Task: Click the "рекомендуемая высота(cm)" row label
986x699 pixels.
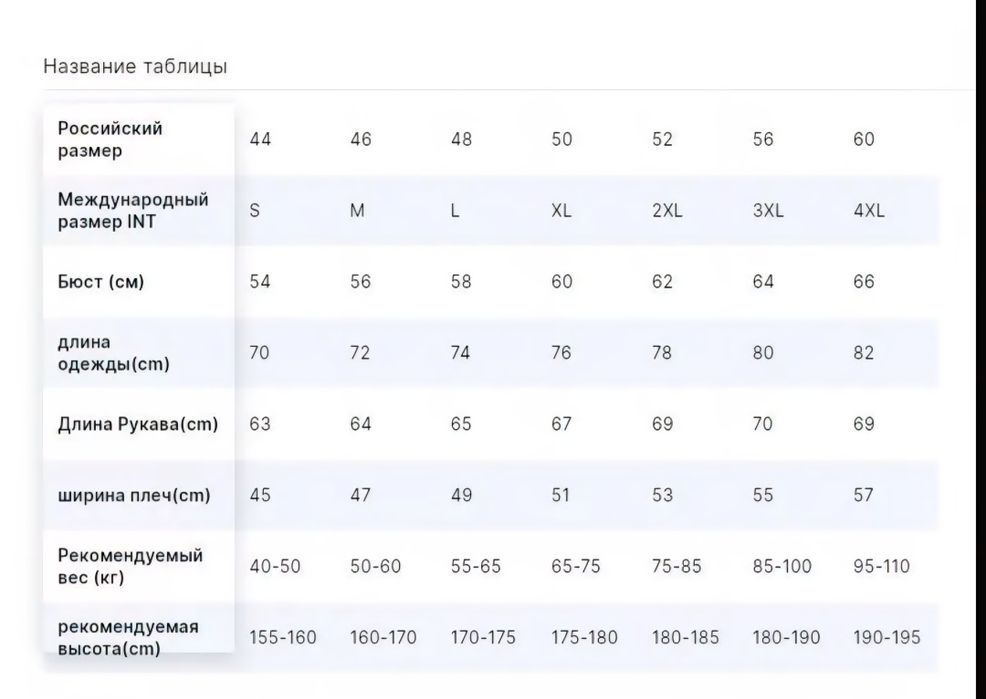Action: point(128,637)
